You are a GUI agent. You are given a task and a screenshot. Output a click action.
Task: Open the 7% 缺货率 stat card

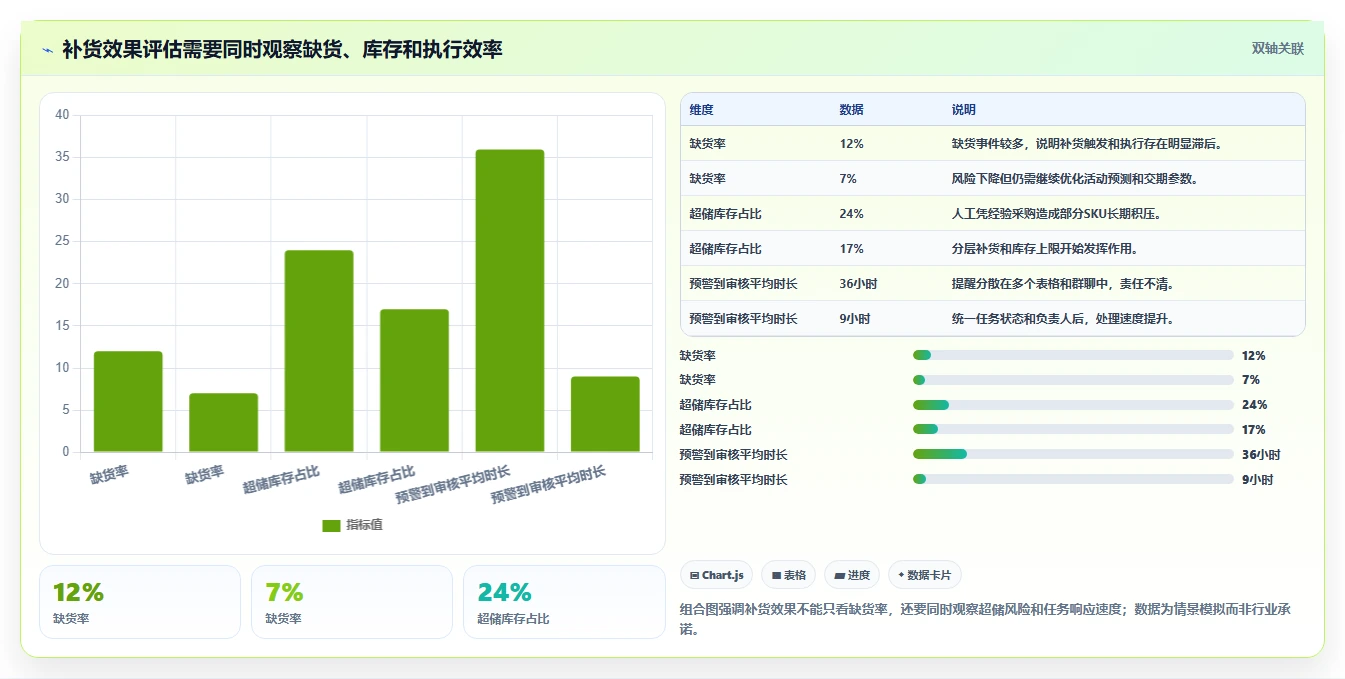352,602
